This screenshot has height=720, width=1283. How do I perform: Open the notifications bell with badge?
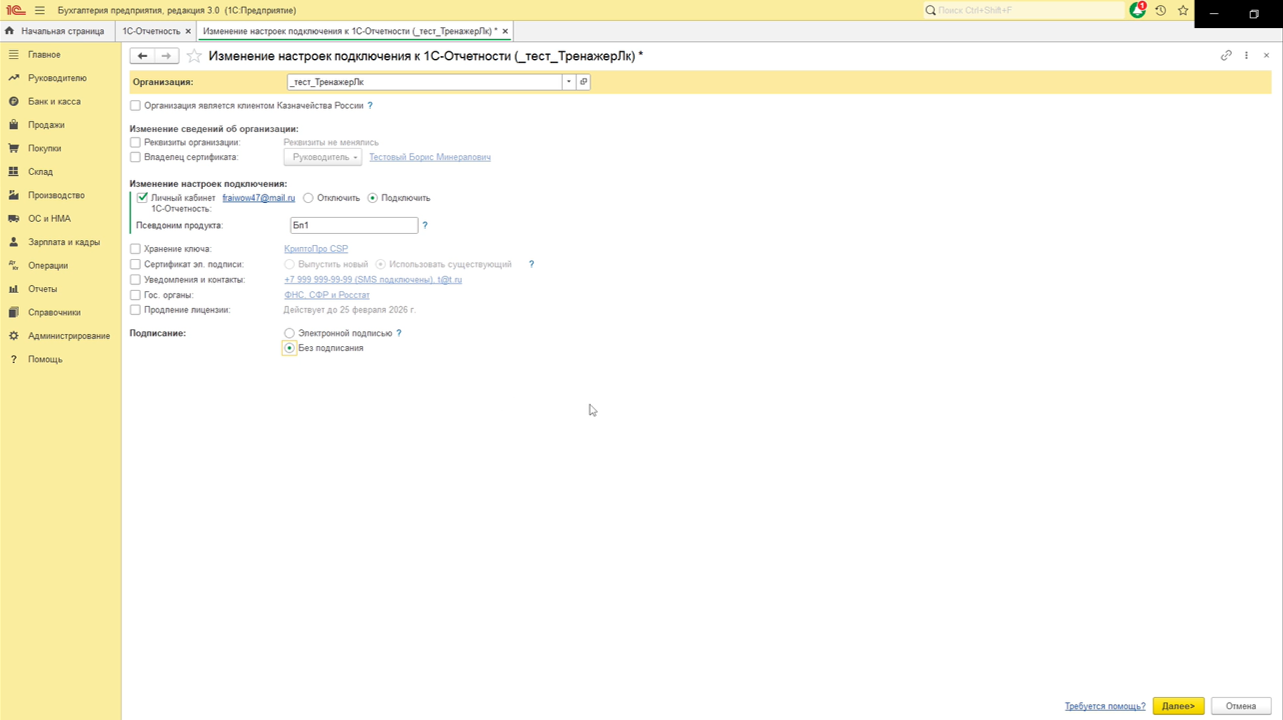point(1138,10)
